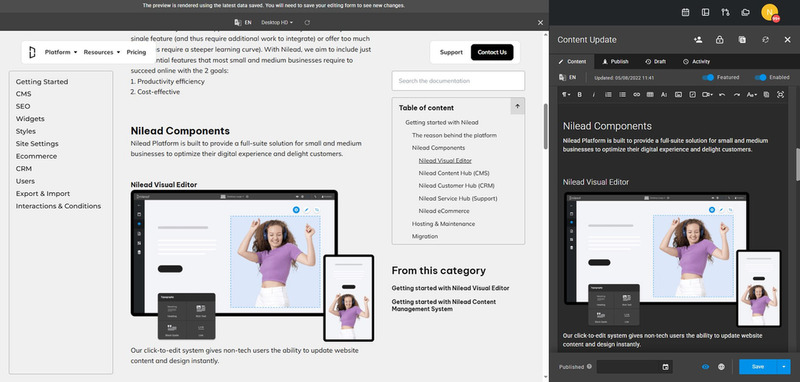The width and height of the screenshot is (800, 382).
Task: Insert an image from the editor toolbar
Action: (678, 94)
